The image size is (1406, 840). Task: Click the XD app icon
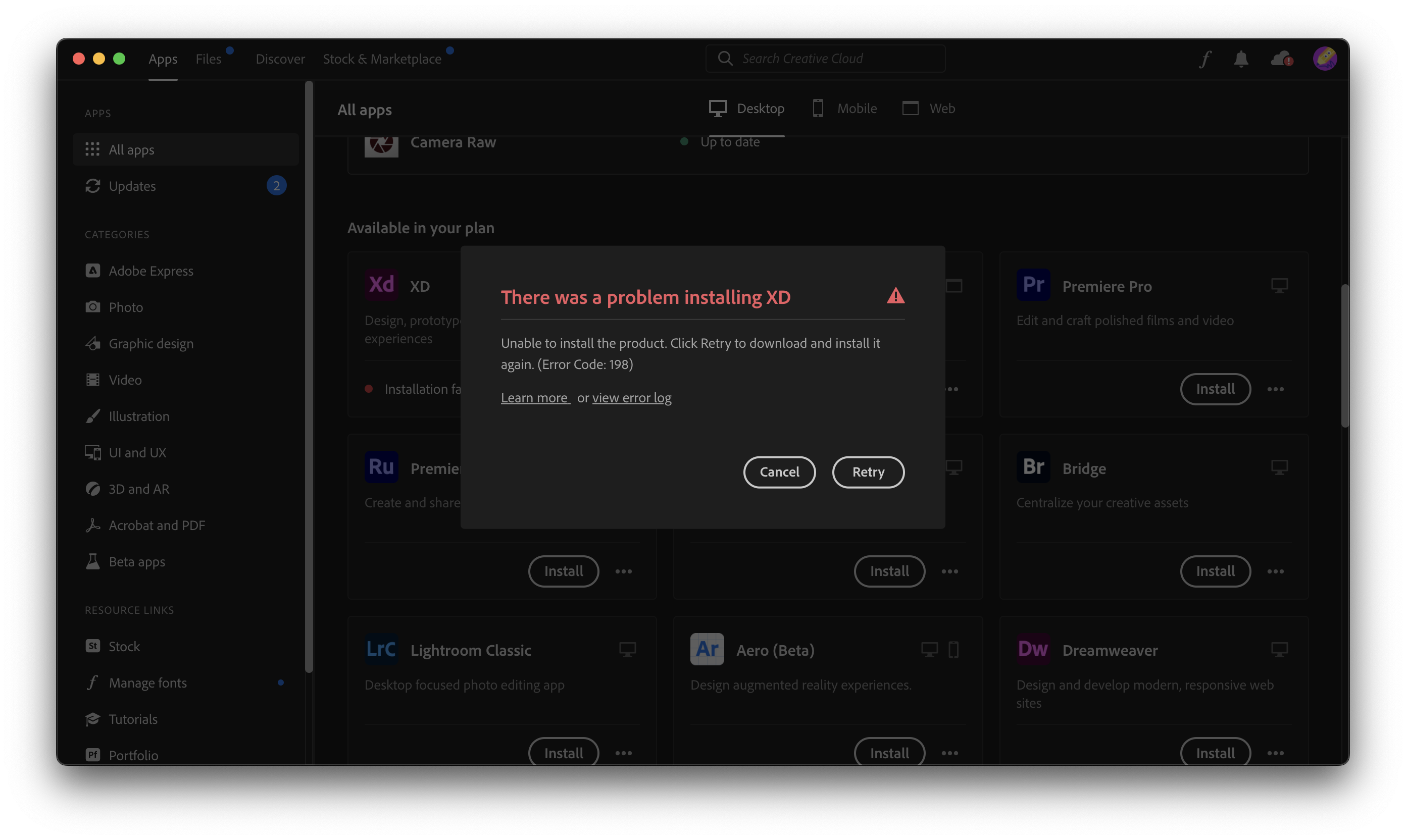(x=381, y=285)
